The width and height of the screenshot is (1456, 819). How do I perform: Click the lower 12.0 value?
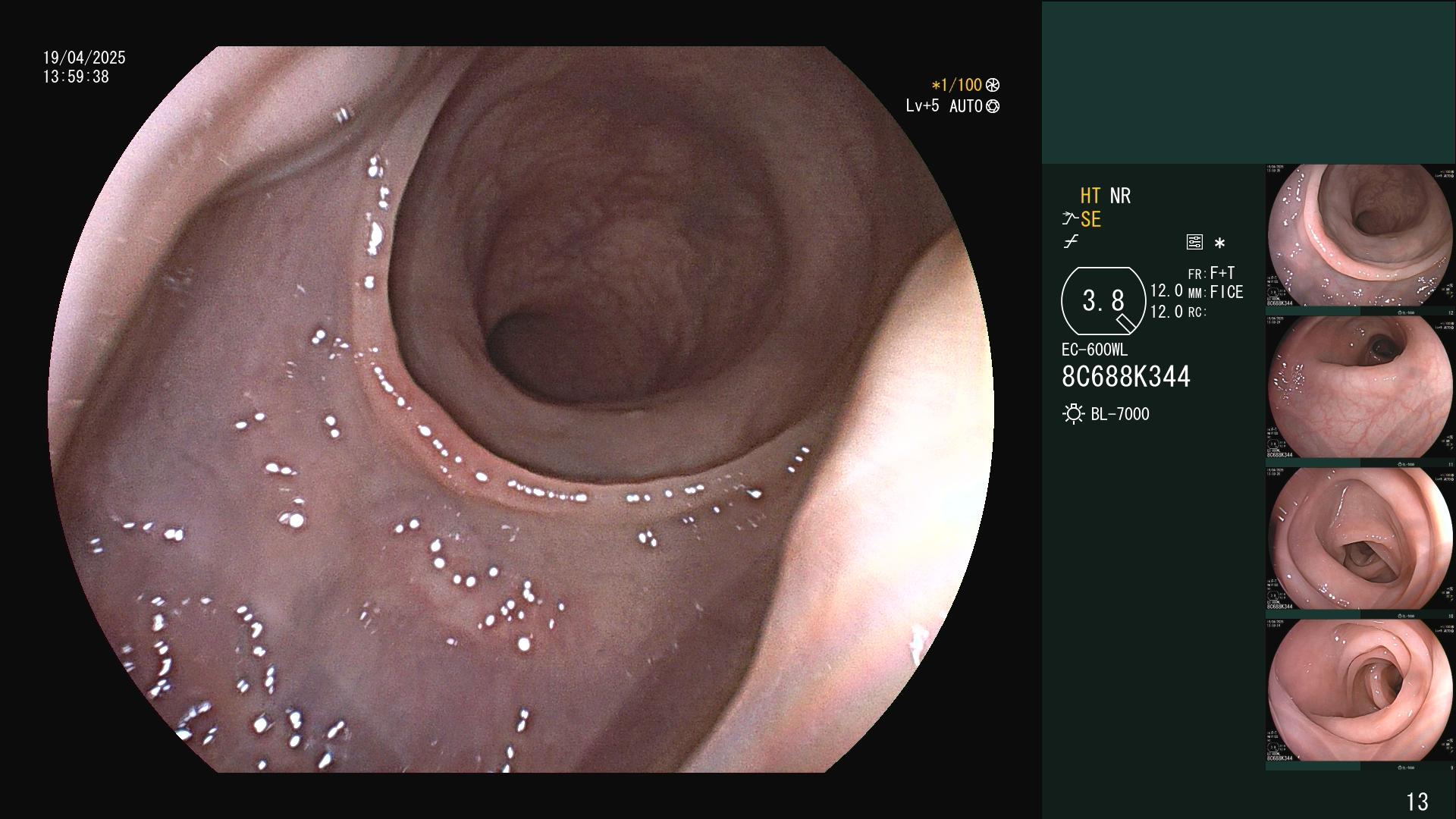point(1166,312)
